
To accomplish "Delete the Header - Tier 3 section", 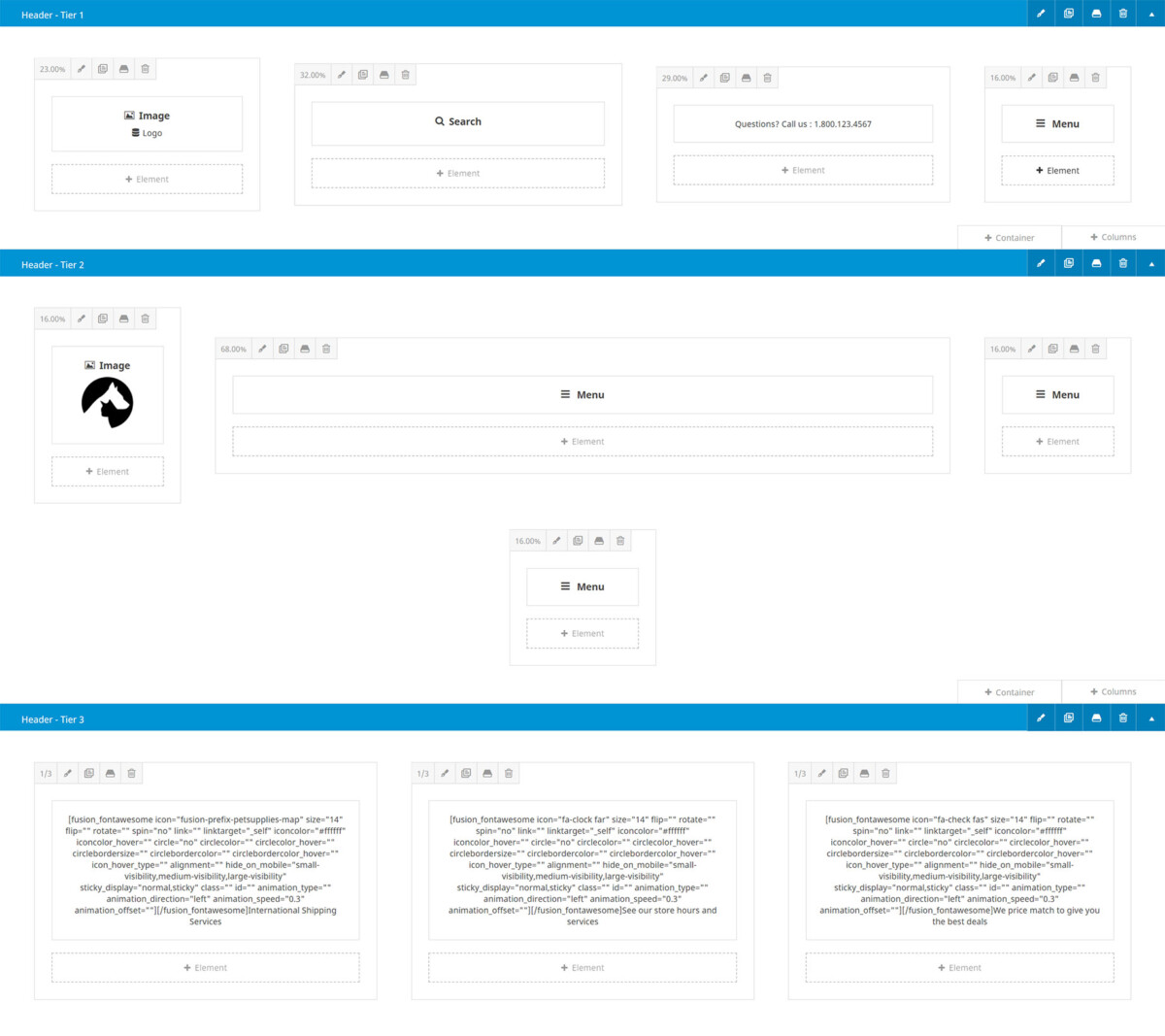I will 1122,717.
